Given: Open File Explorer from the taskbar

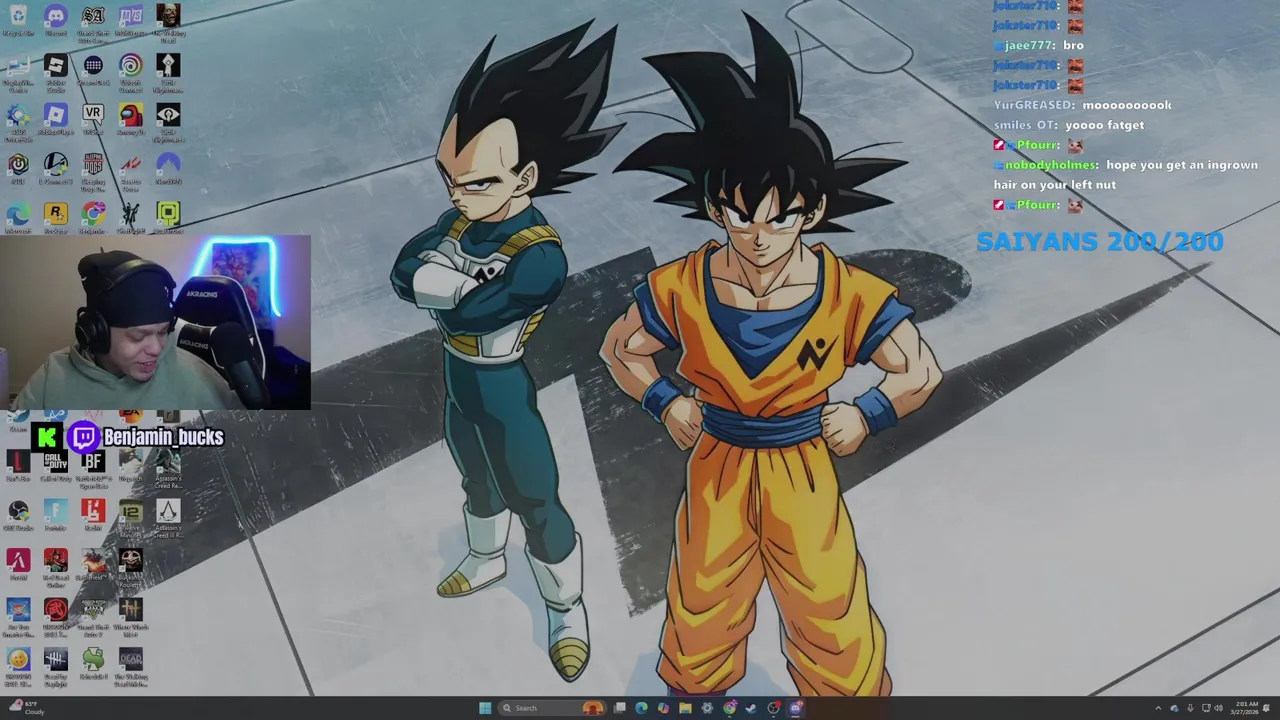Looking at the screenshot, I should pyautogui.click(x=685, y=708).
